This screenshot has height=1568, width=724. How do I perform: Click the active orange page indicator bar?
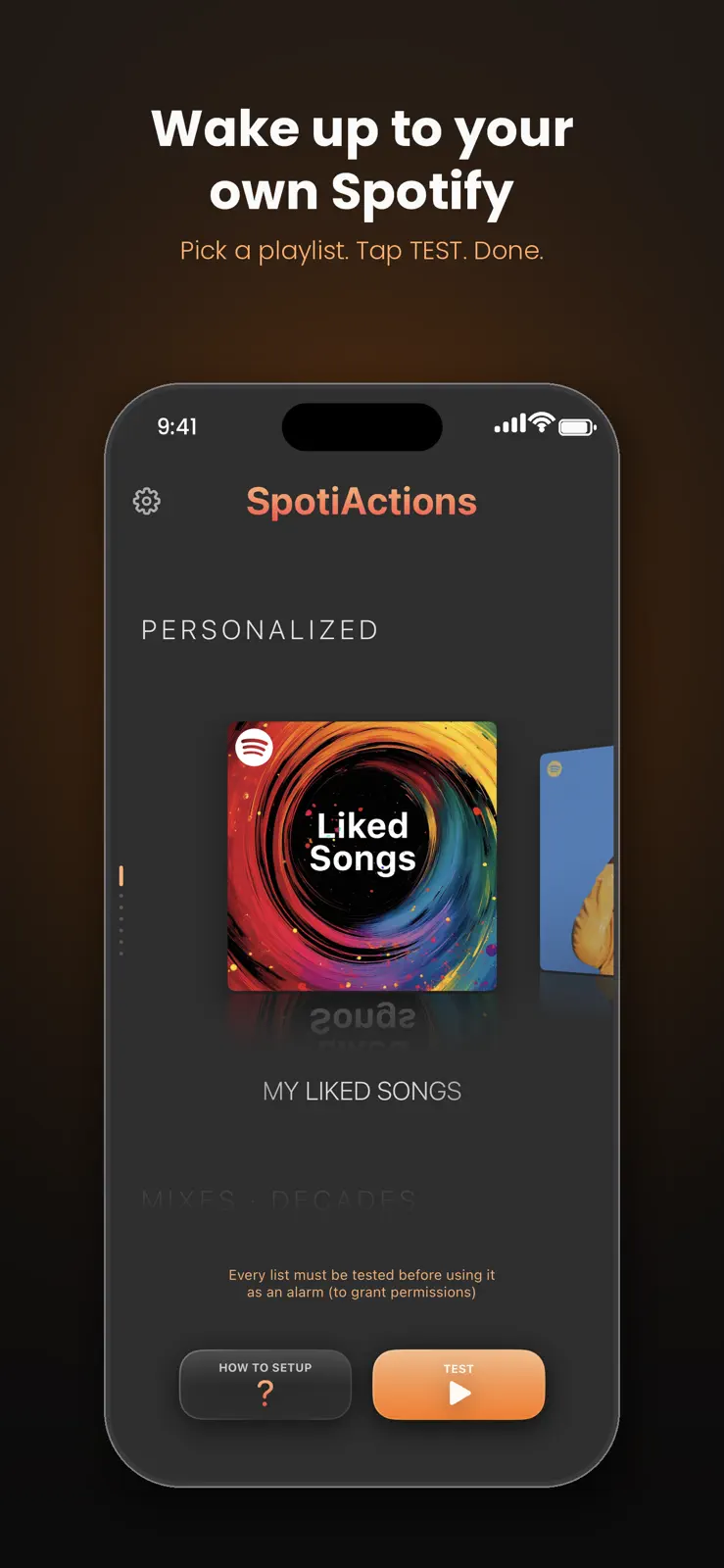121,875
